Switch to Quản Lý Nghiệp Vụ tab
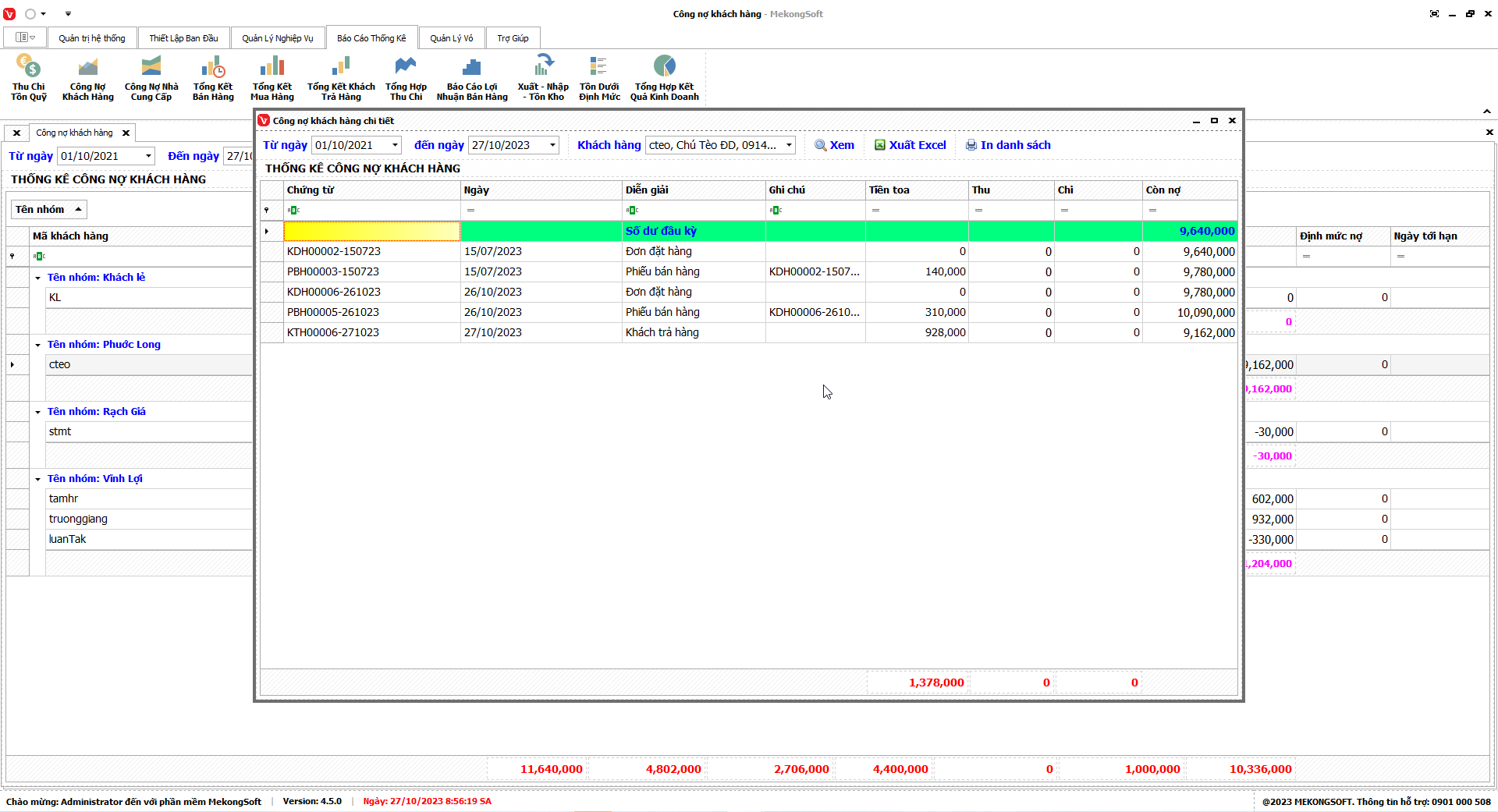The height and width of the screenshot is (812, 1498). click(277, 38)
